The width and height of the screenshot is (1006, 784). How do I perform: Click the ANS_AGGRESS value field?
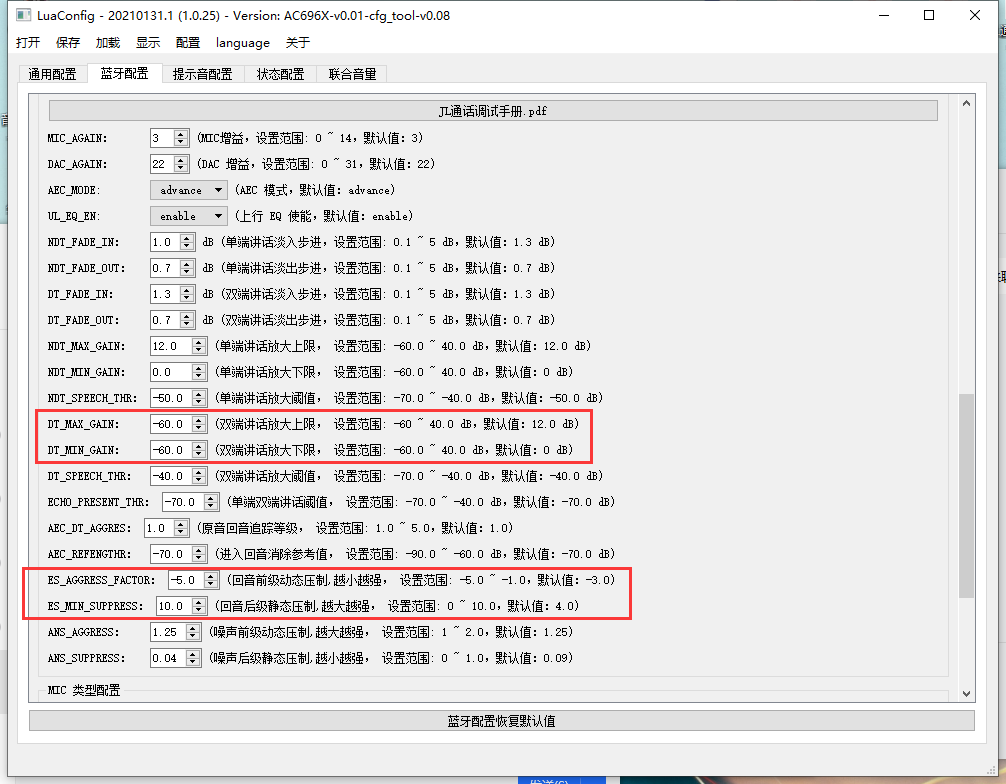(x=168, y=632)
